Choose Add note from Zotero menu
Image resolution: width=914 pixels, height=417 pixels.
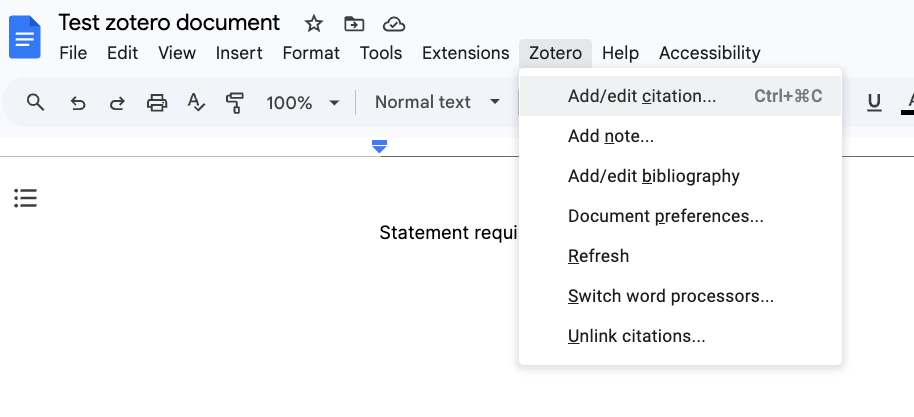[x=680, y=136]
